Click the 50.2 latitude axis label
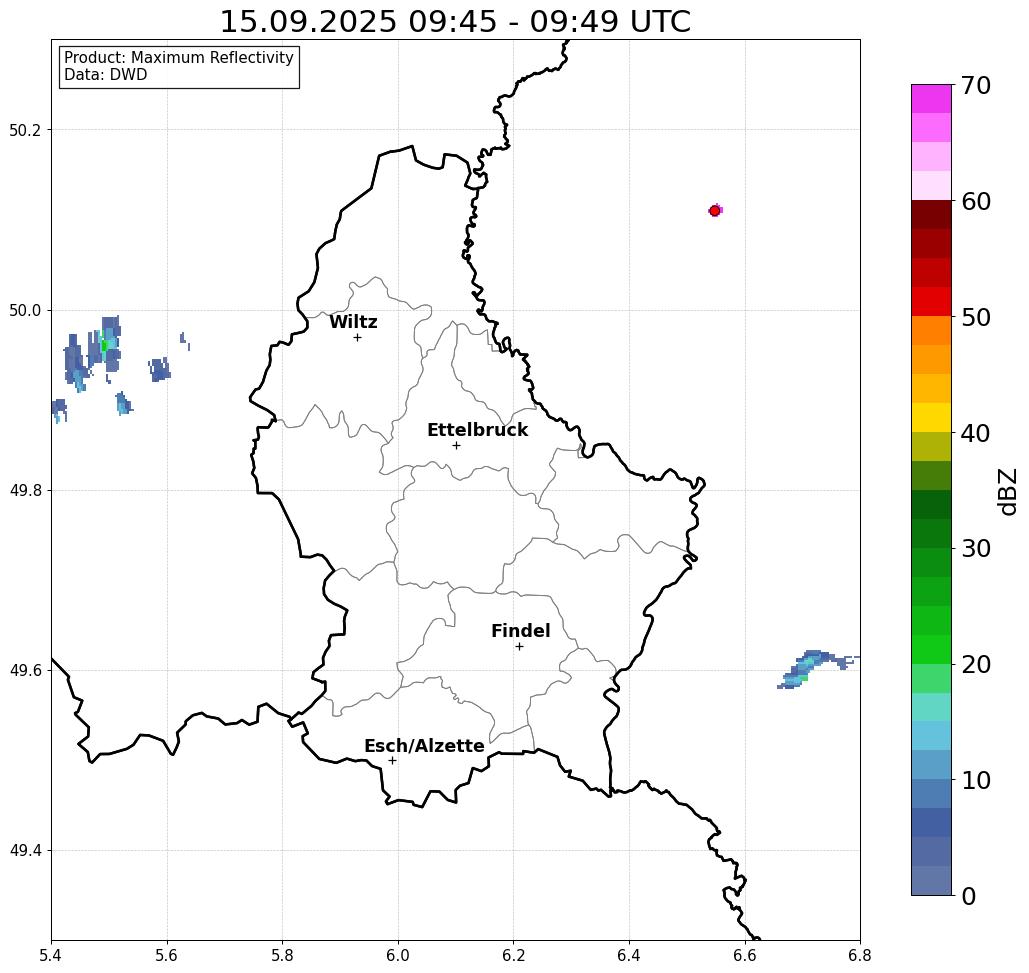The width and height of the screenshot is (1029, 973). pos(25,130)
